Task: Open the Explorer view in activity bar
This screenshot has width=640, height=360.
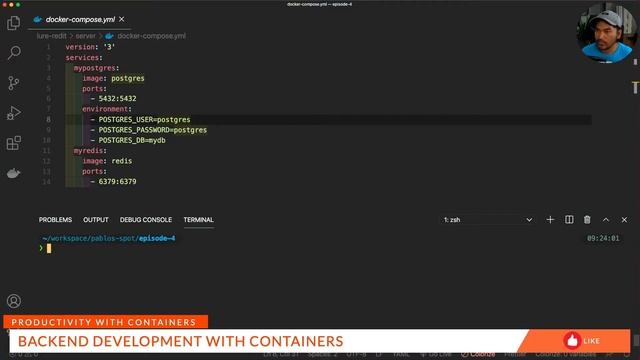Action: [13, 23]
